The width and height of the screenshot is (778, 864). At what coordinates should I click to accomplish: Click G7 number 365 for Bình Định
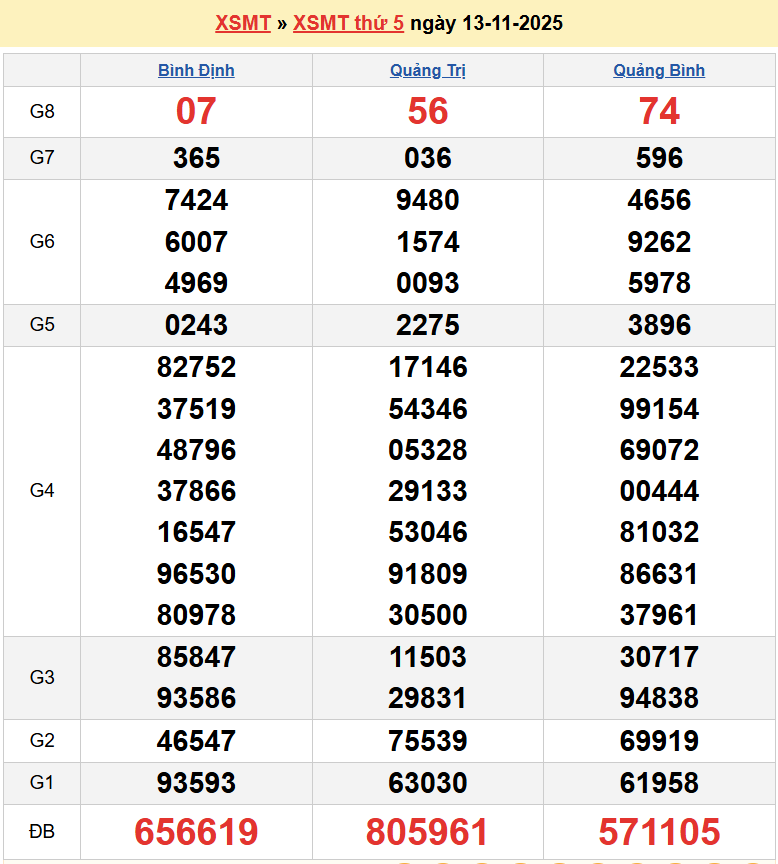coord(196,158)
